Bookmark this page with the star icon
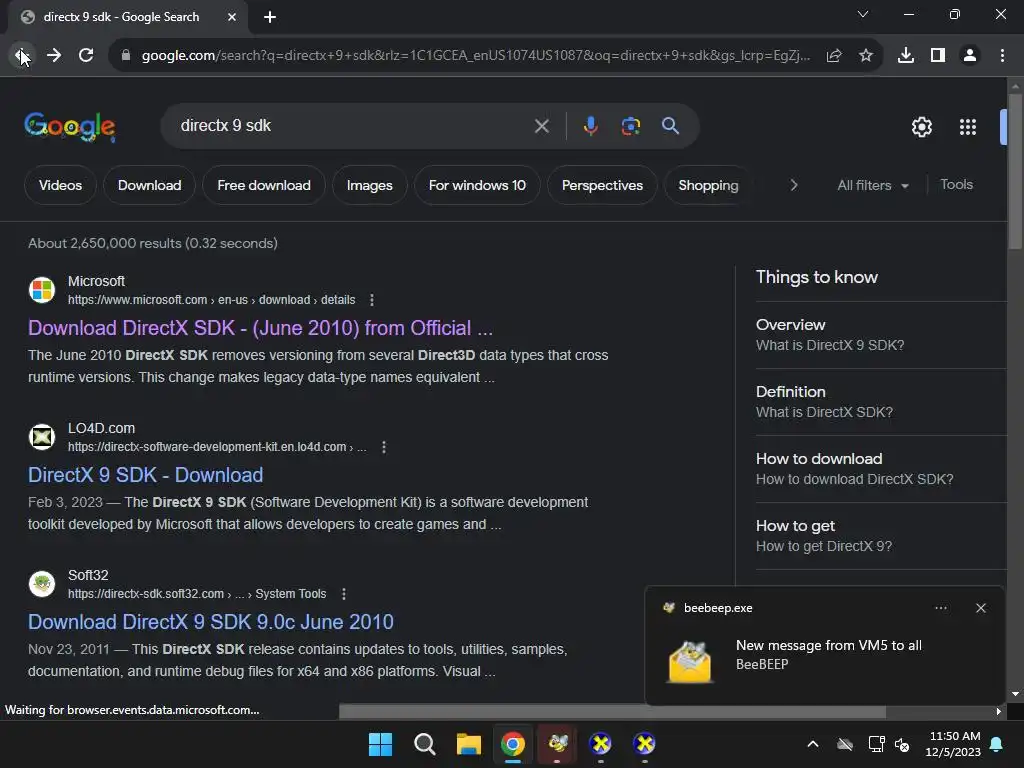The width and height of the screenshot is (1024, 768). point(866,56)
